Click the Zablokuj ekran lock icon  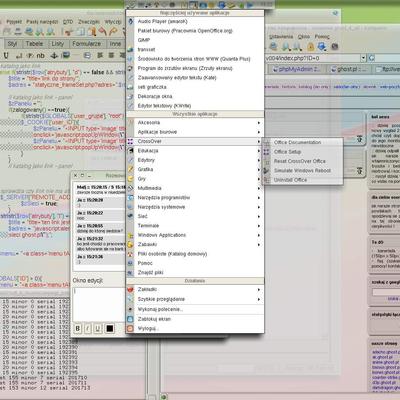click(130, 319)
